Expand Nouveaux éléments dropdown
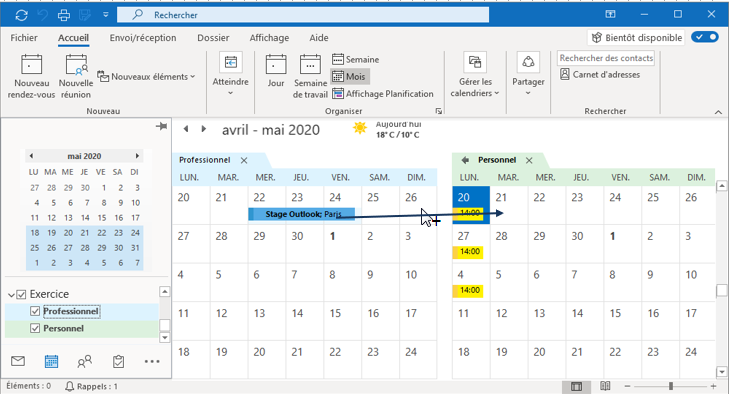Viewport: 730px width, 394px height. point(146,76)
